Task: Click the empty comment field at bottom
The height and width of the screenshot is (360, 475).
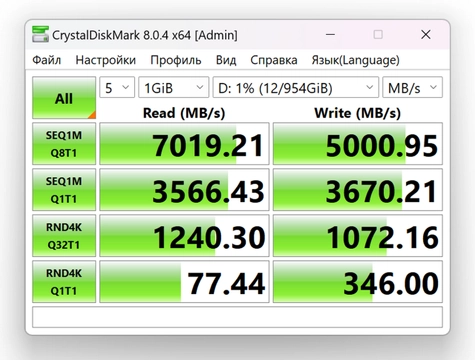Action: [x=237, y=317]
